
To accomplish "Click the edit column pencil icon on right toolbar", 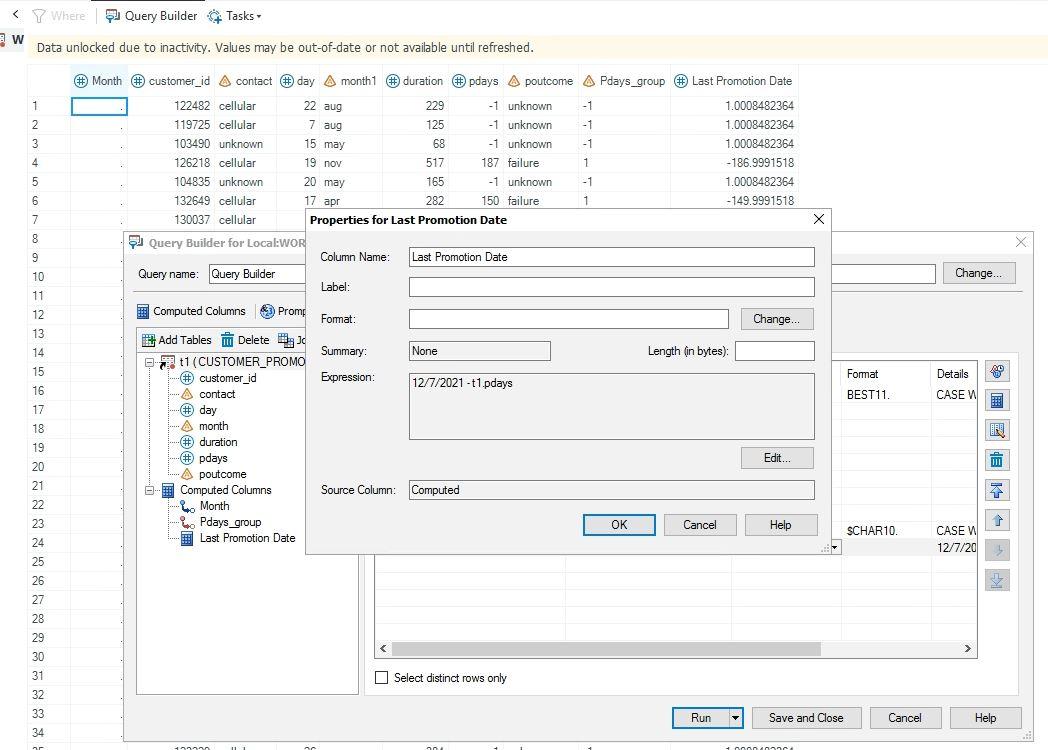I will 997,430.
